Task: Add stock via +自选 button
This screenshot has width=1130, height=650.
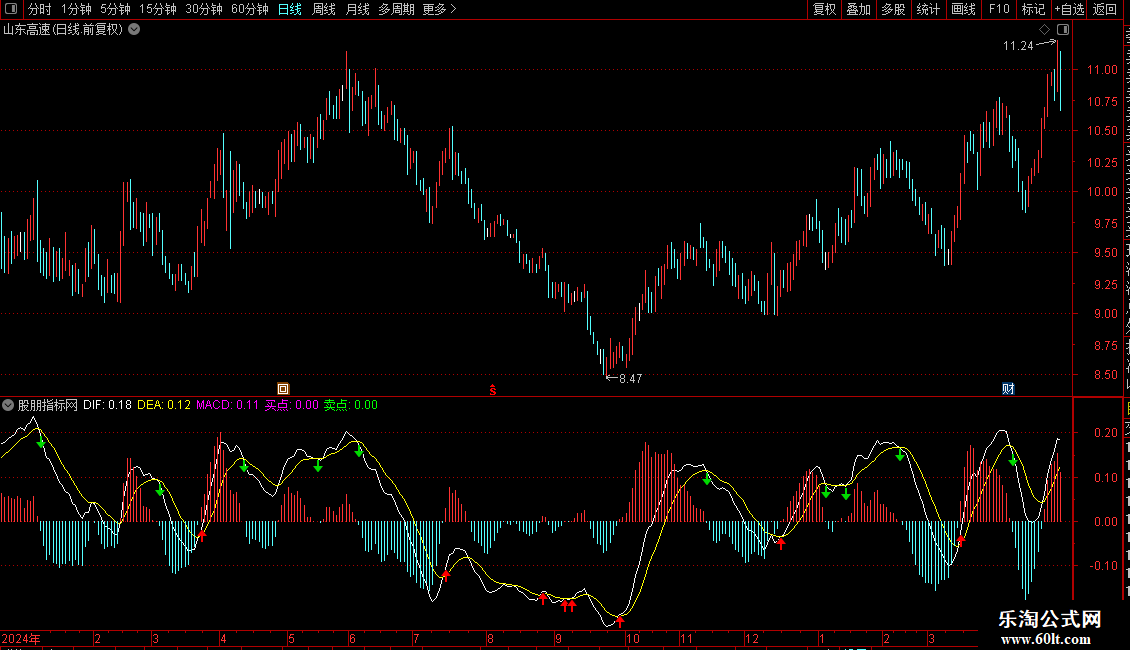Action: tap(1069, 9)
